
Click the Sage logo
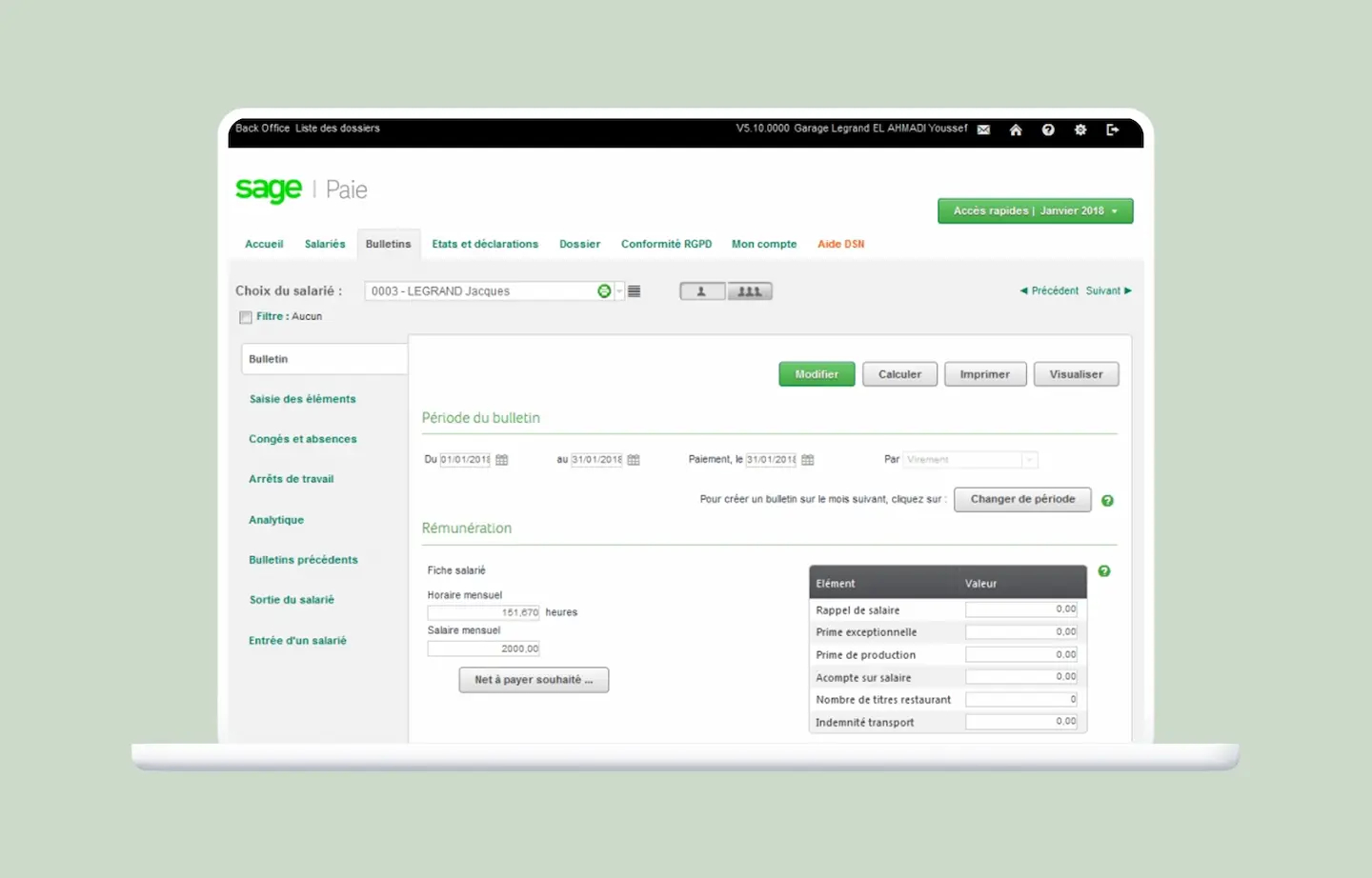269,190
